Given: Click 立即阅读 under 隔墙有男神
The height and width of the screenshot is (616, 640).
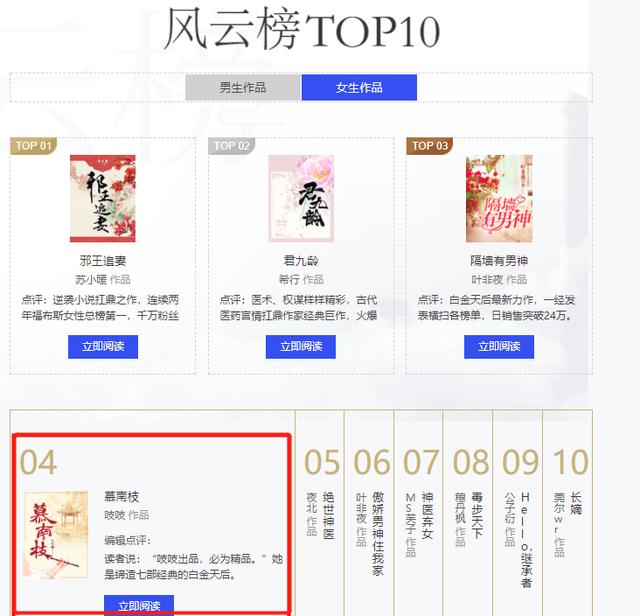Looking at the screenshot, I should pos(499,347).
